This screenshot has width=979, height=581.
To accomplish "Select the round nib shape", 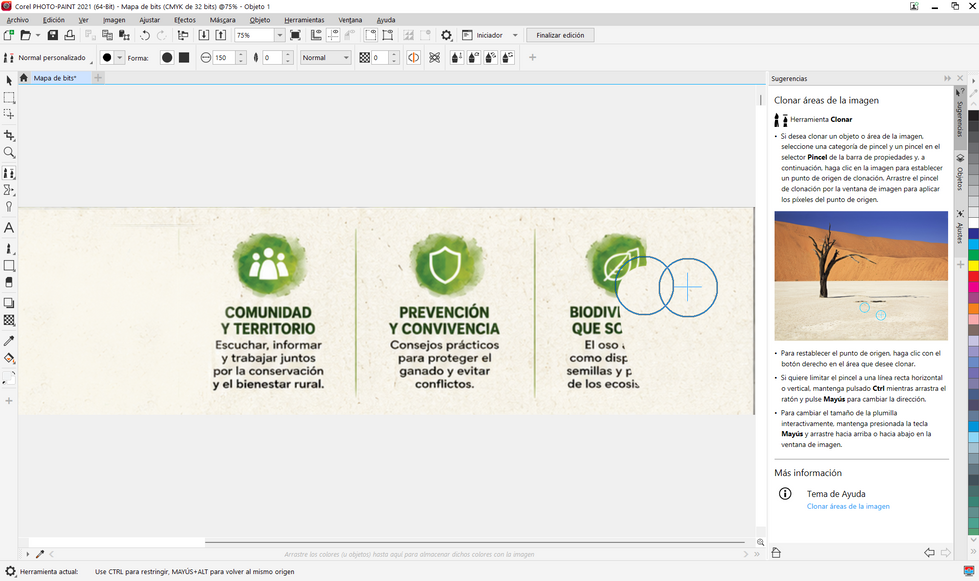I will tap(167, 57).
